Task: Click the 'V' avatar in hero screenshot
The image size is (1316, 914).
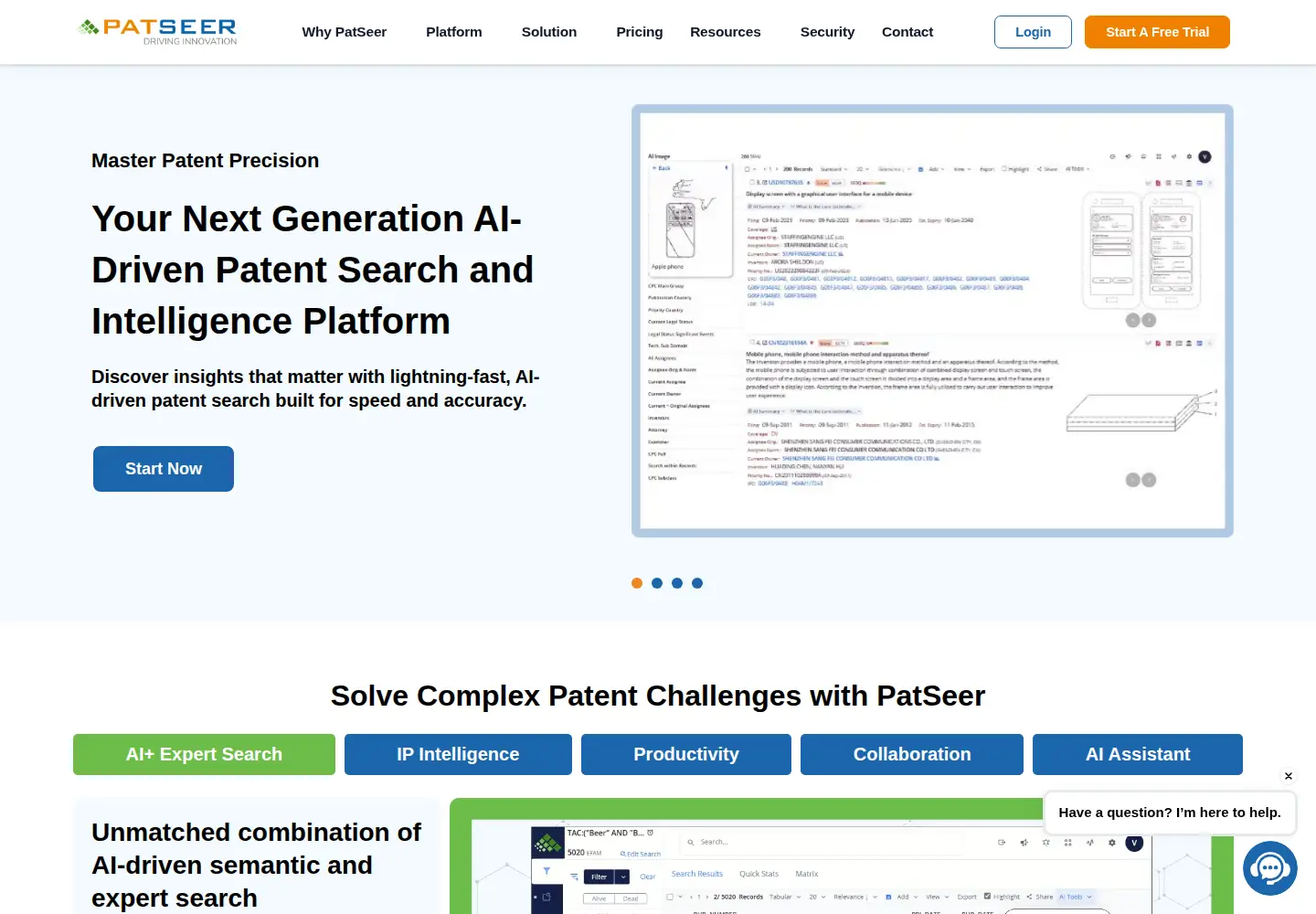Action: [1205, 156]
